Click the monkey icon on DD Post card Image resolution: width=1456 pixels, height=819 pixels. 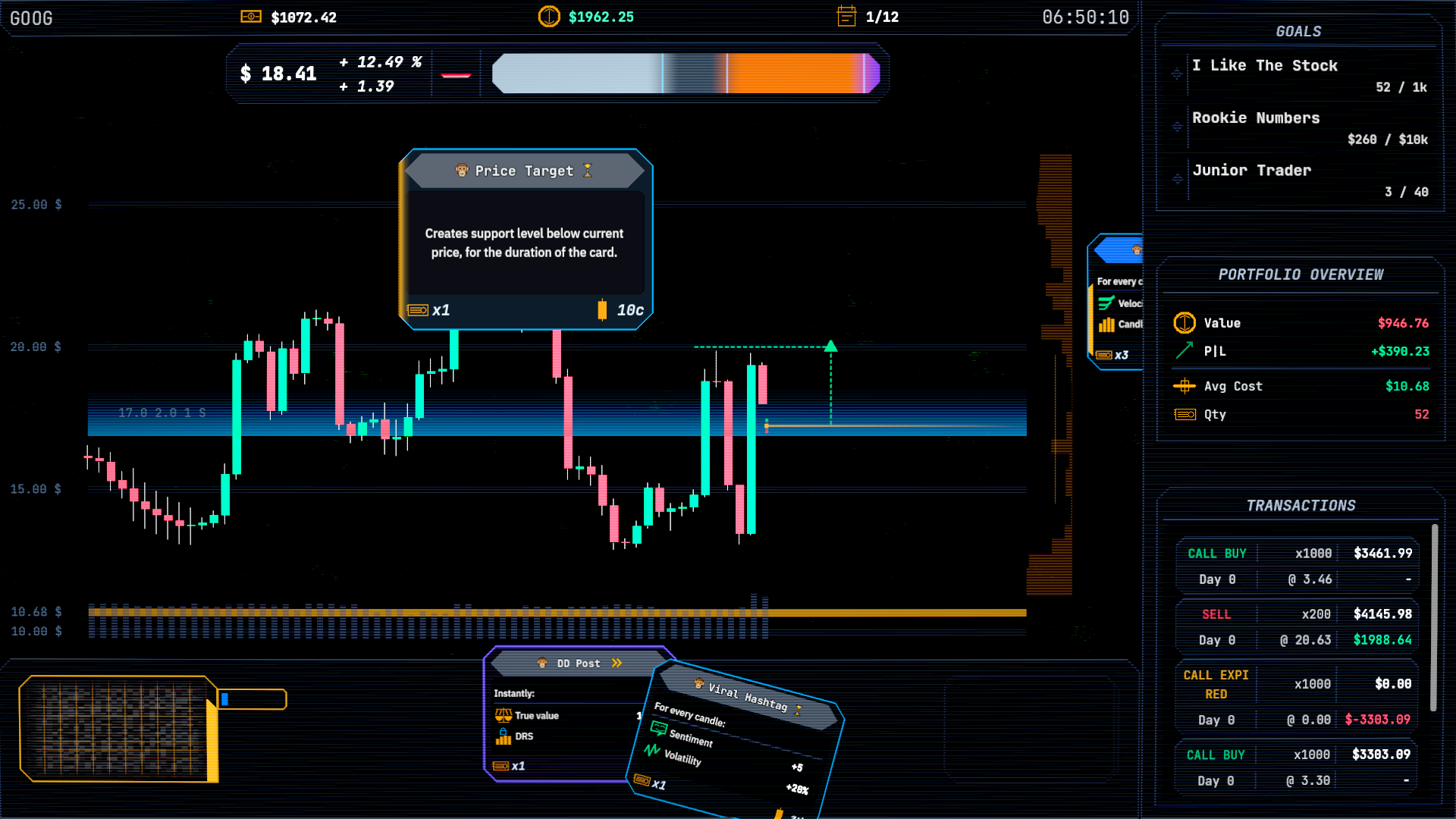point(542,663)
